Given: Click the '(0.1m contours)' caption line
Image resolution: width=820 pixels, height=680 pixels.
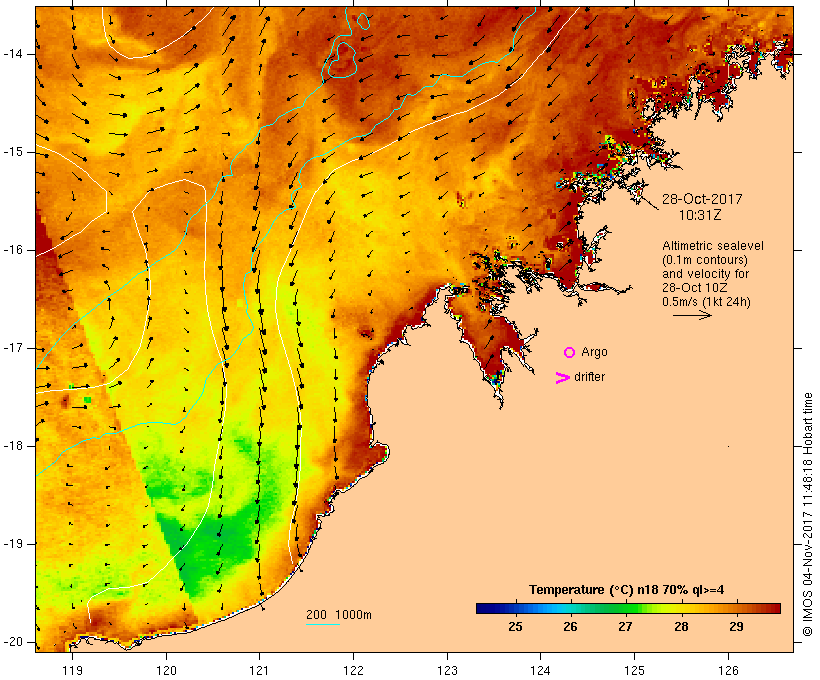Looking at the screenshot, I should [x=705, y=260].
